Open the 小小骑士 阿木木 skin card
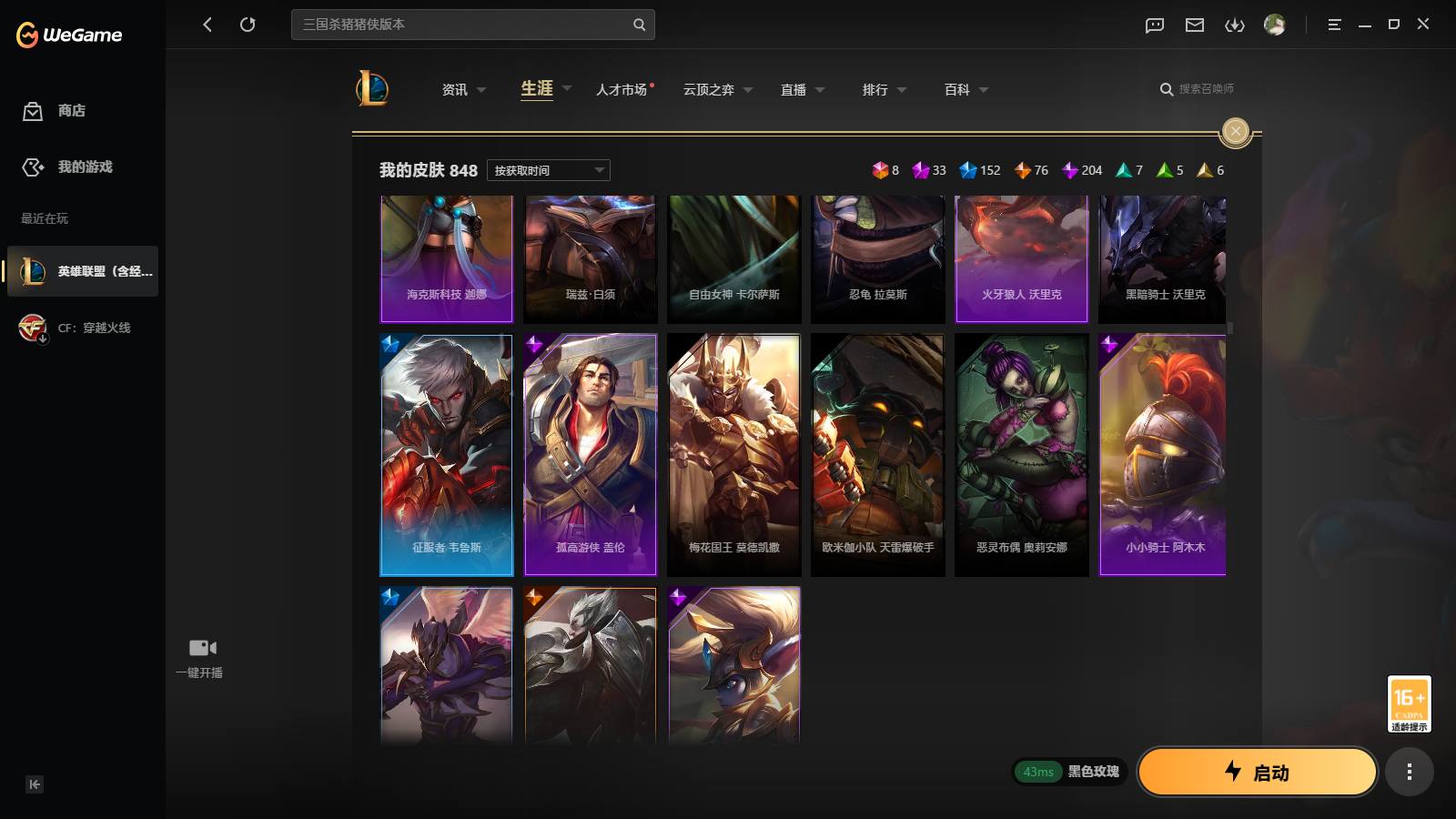The image size is (1456, 819). pos(1163,455)
